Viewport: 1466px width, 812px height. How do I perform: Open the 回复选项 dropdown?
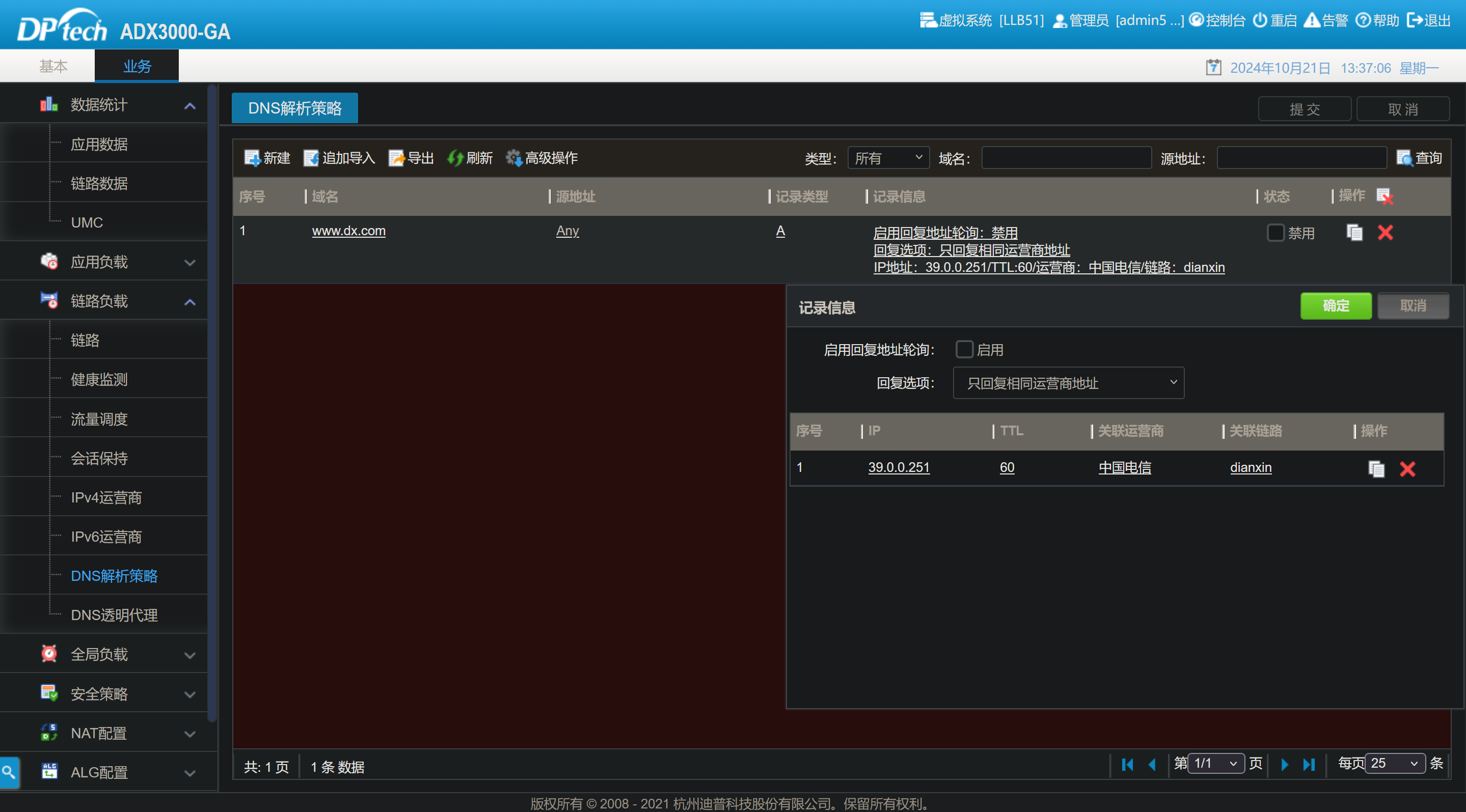pos(1068,383)
